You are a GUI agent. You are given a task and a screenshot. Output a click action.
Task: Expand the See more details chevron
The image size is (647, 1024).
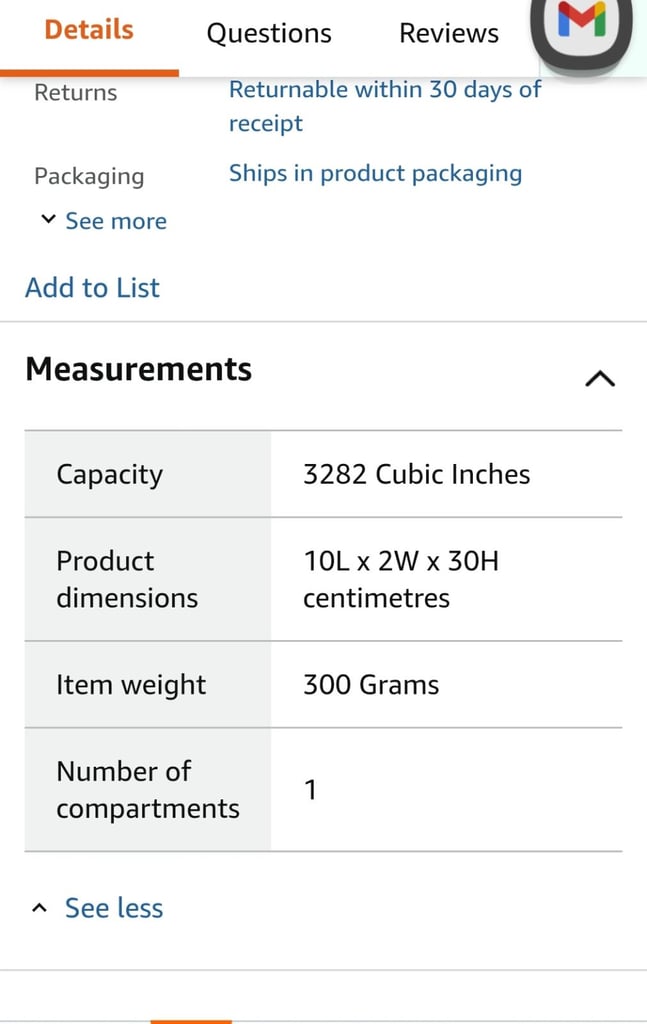[48, 219]
